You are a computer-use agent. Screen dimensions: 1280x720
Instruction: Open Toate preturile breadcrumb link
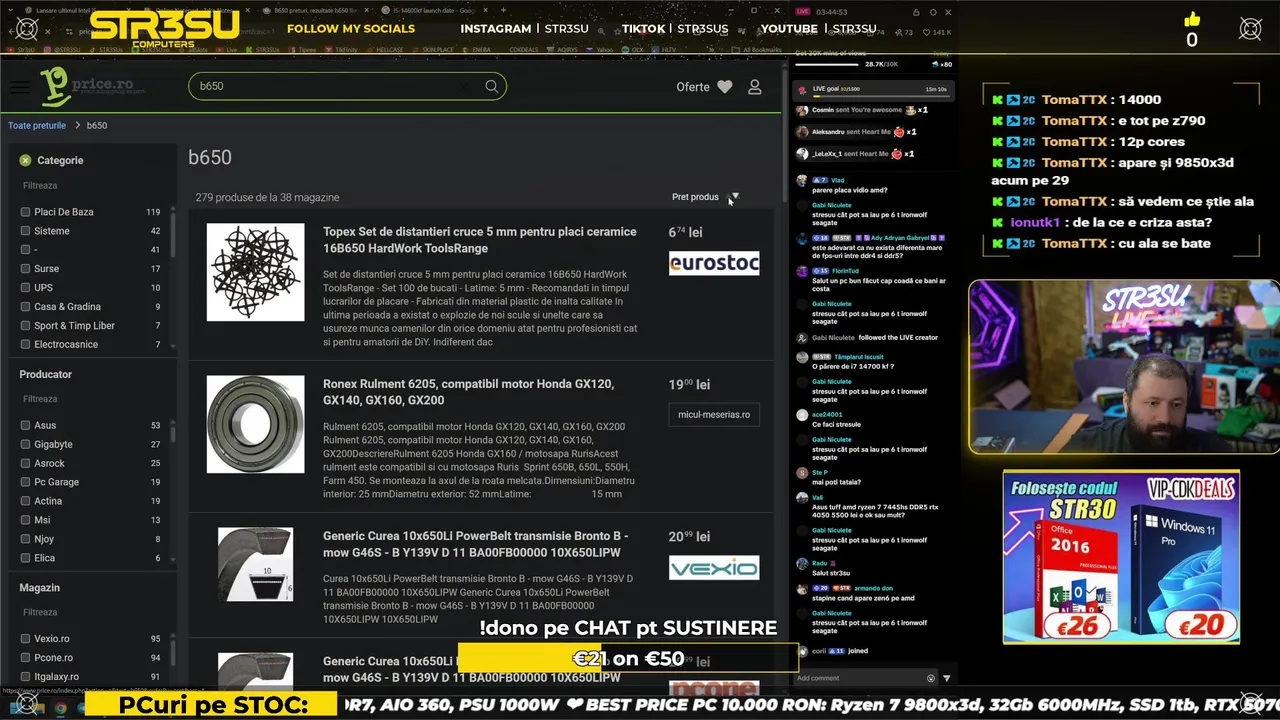(x=37, y=126)
